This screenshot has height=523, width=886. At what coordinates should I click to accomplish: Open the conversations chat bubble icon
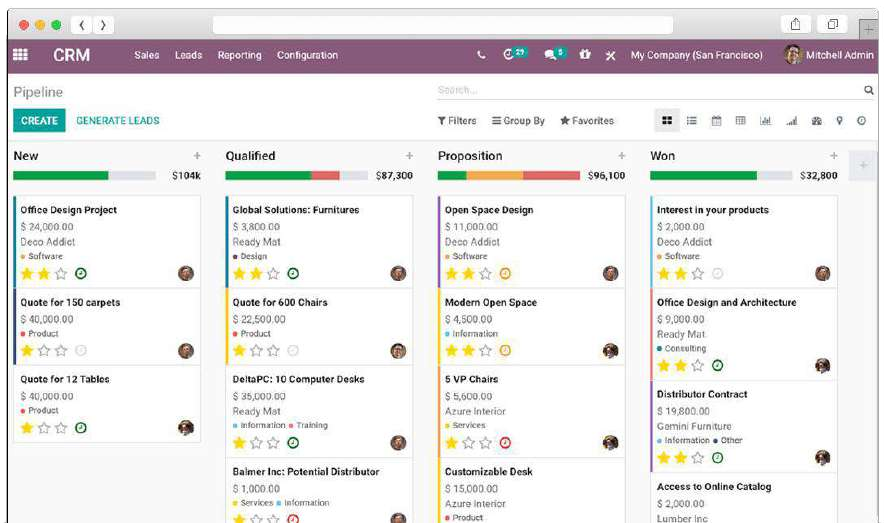pos(554,54)
